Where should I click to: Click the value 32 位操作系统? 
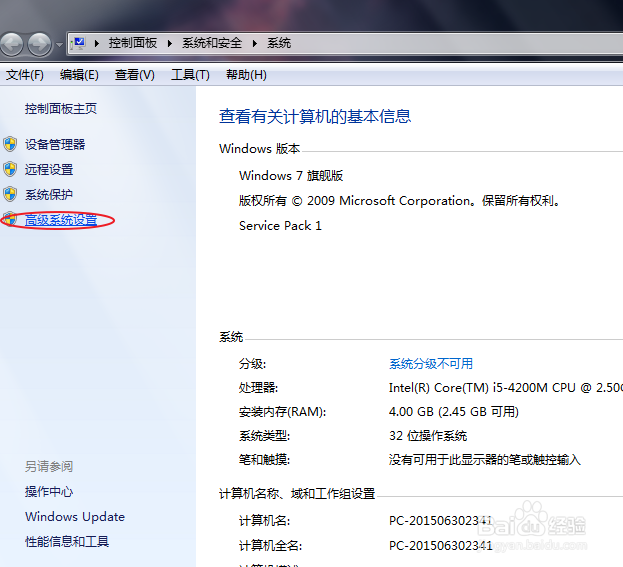[x=428, y=436]
